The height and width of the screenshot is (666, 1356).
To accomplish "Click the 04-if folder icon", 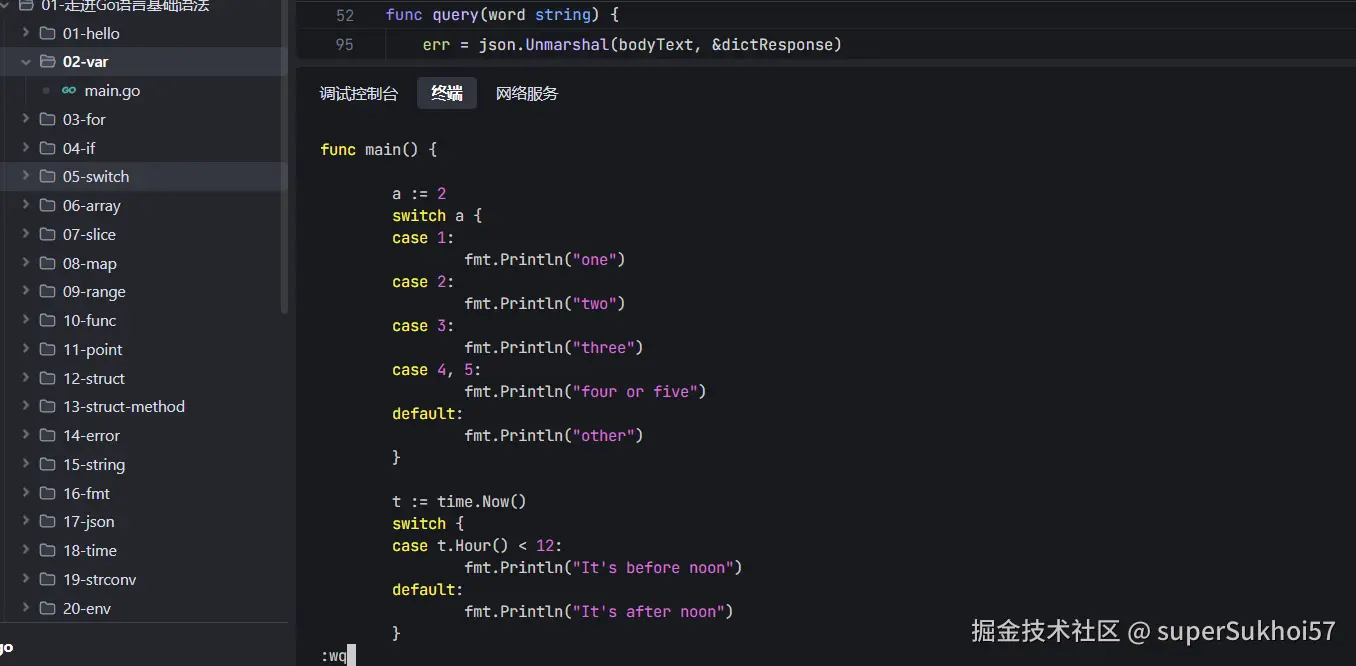I will click(47, 148).
